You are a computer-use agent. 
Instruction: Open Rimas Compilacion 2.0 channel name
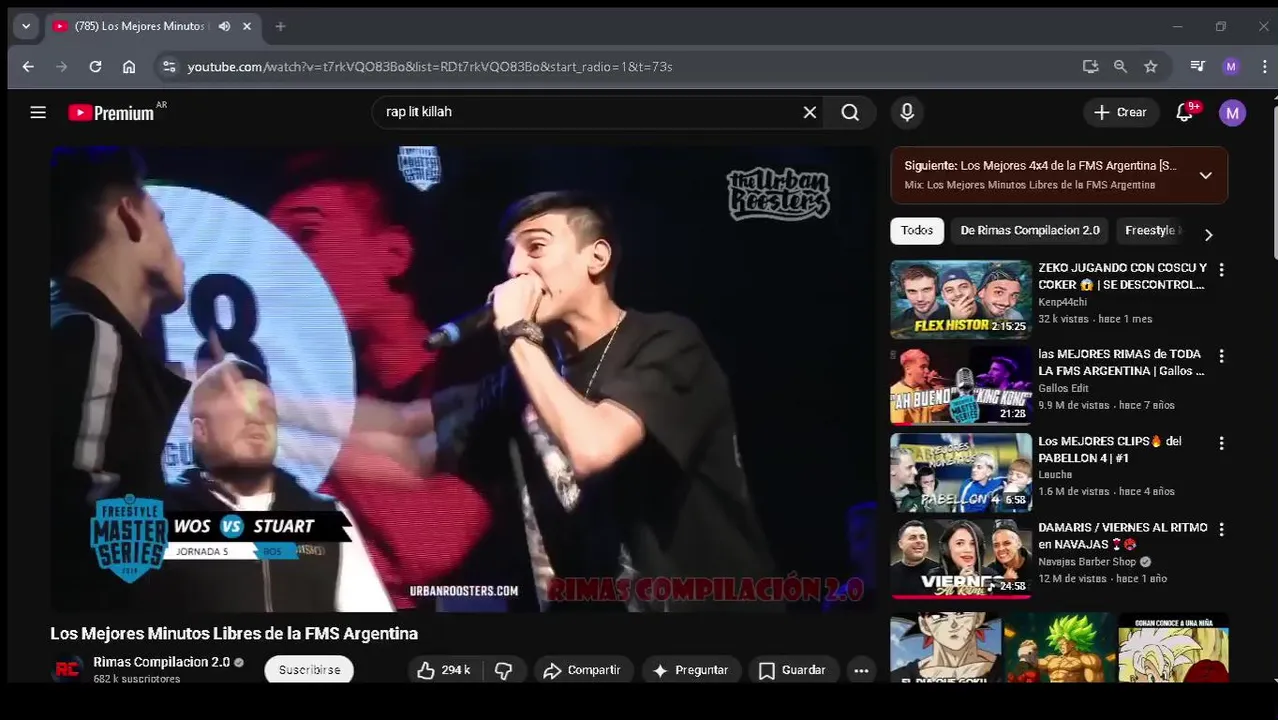[x=162, y=662]
